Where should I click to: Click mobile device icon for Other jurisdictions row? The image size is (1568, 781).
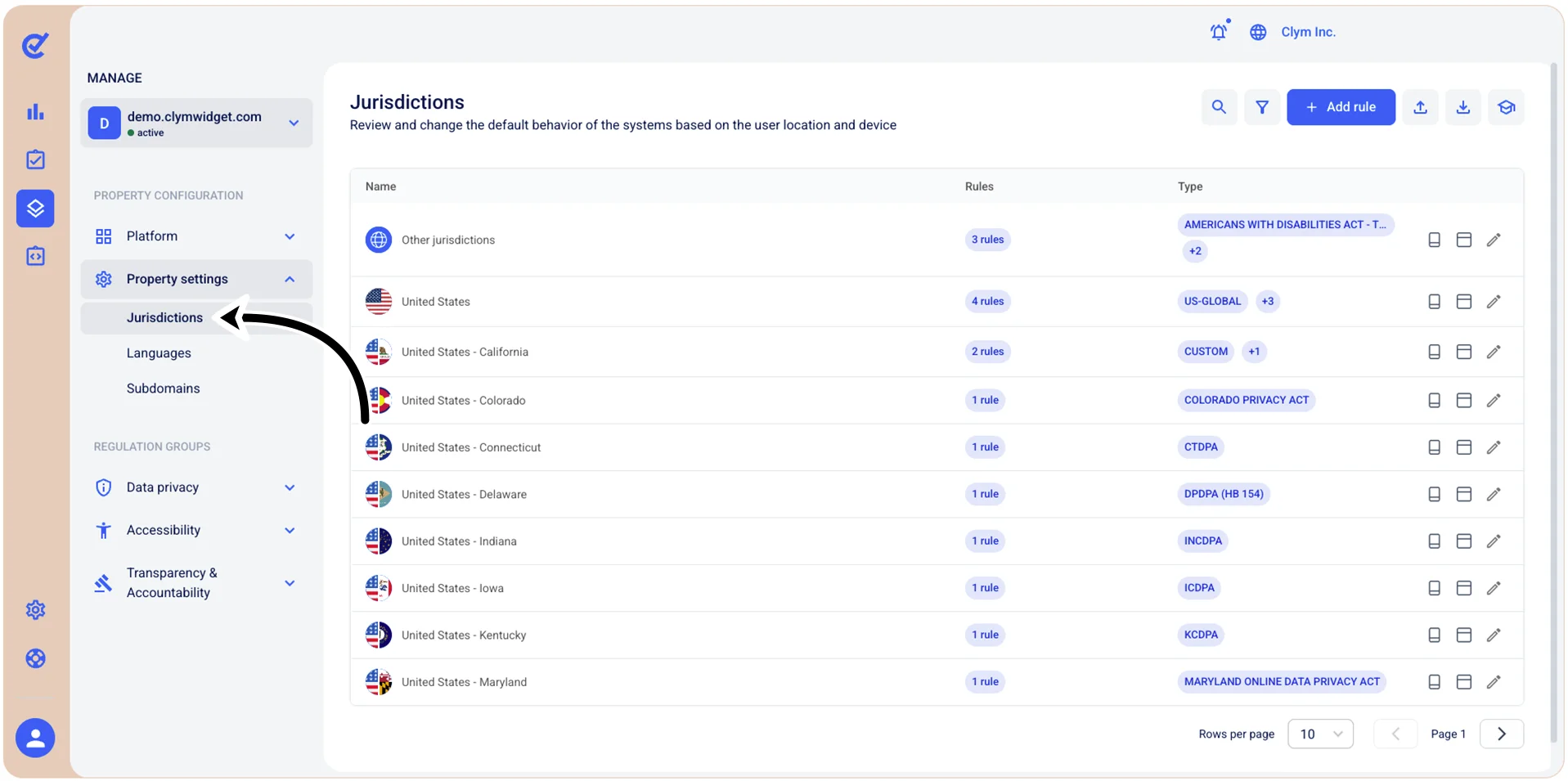point(1434,240)
